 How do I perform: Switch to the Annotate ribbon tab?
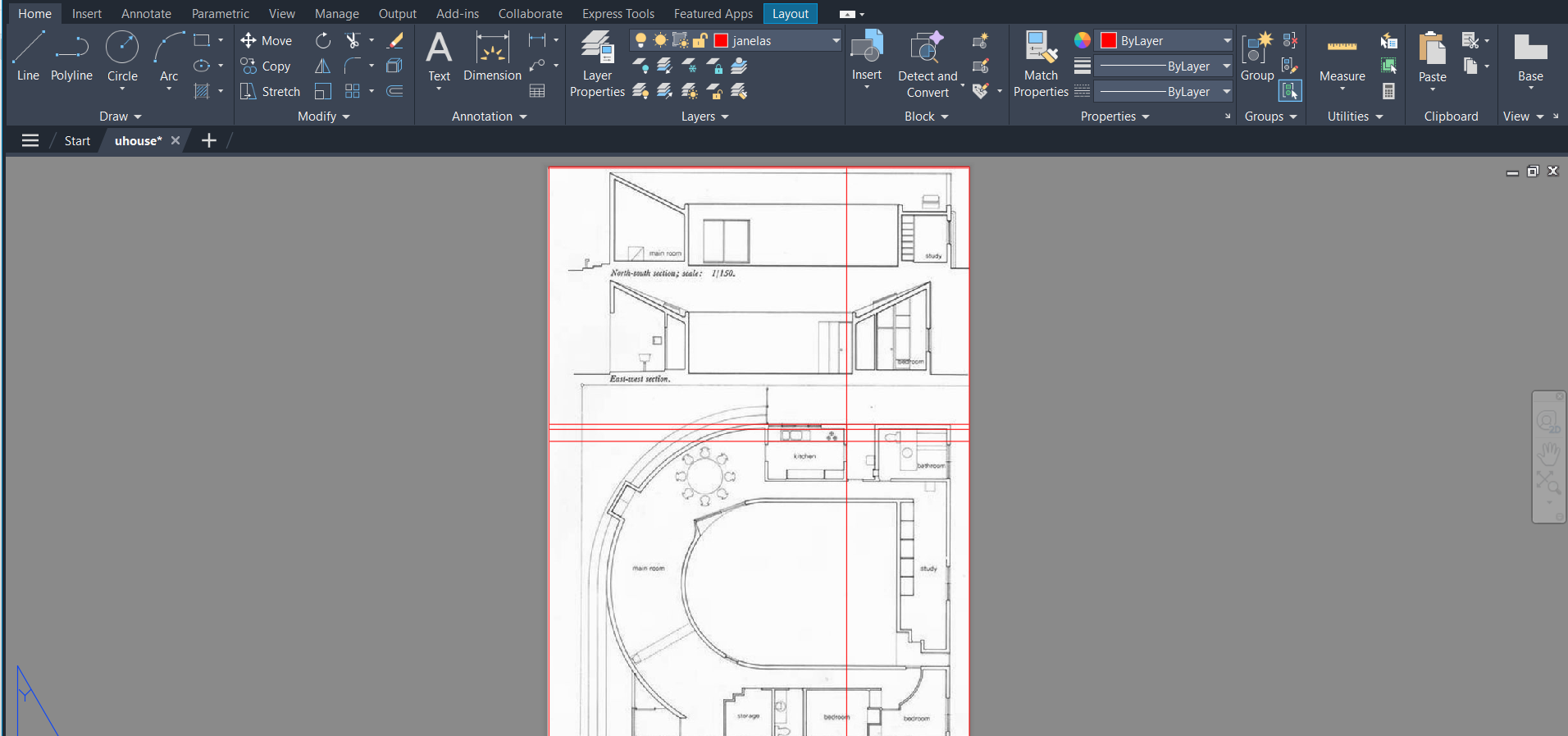[146, 14]
